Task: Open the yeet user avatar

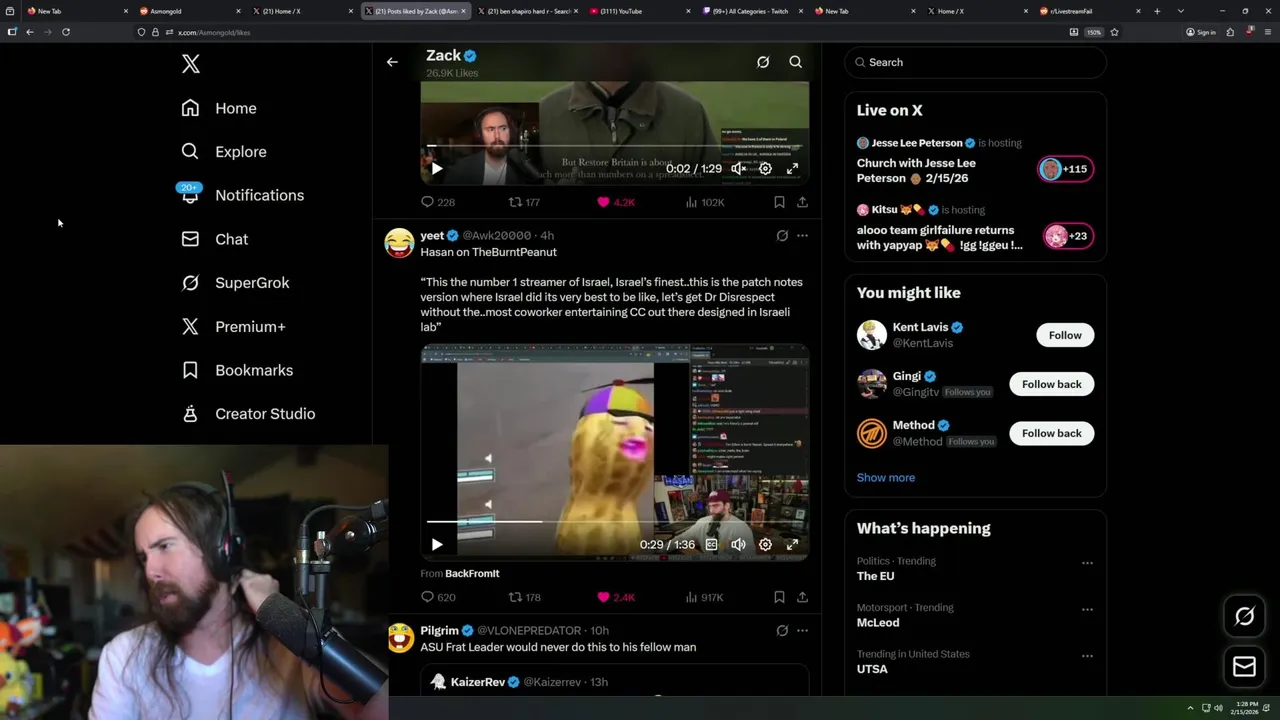Action: click(399, 243)
